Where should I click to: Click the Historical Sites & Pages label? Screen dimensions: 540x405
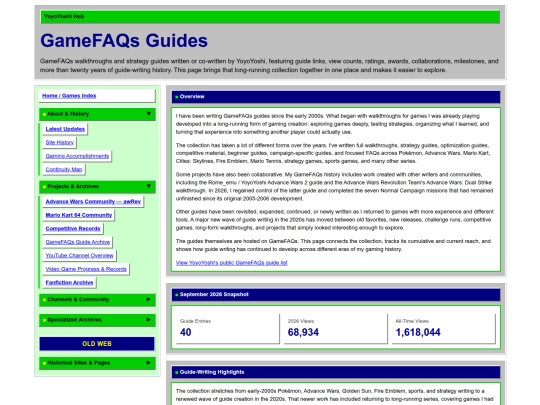(79, 363)
